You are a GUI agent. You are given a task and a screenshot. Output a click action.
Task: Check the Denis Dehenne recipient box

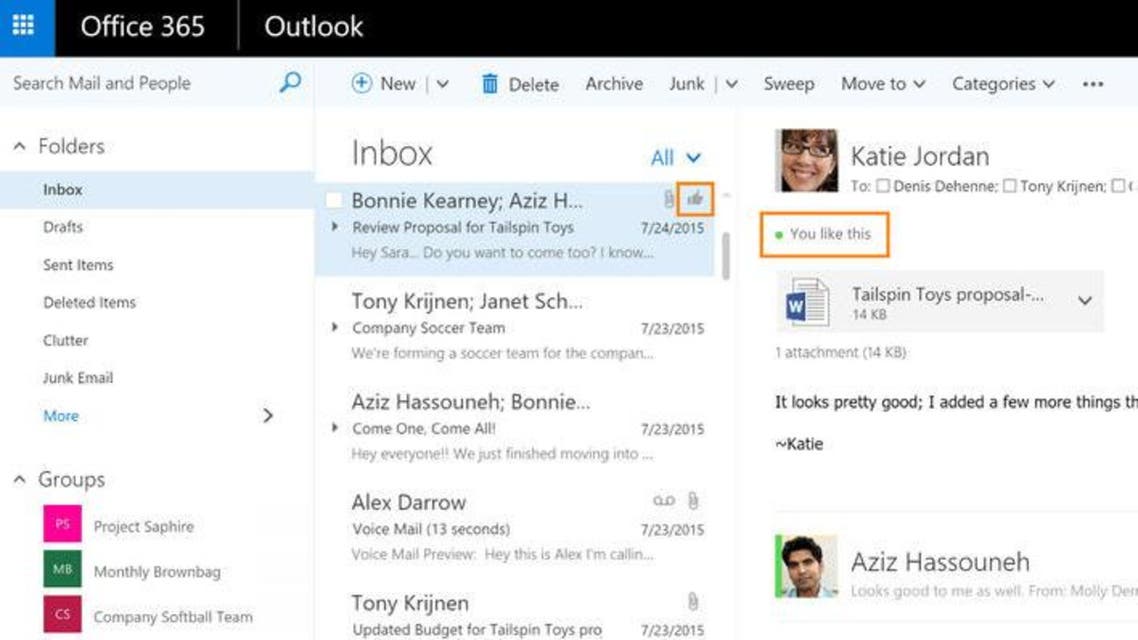(883, 186)
